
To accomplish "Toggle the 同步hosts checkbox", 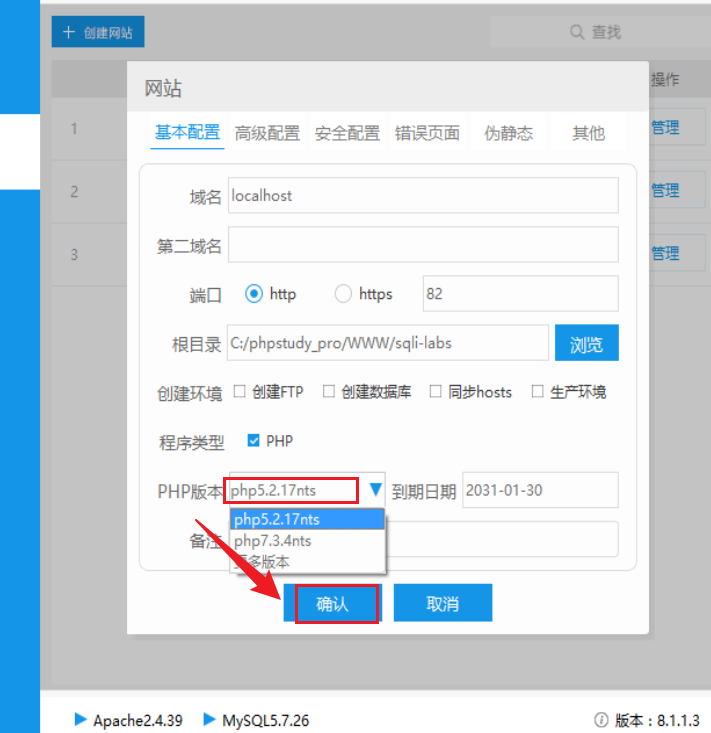I will click(x=435, y=391).
